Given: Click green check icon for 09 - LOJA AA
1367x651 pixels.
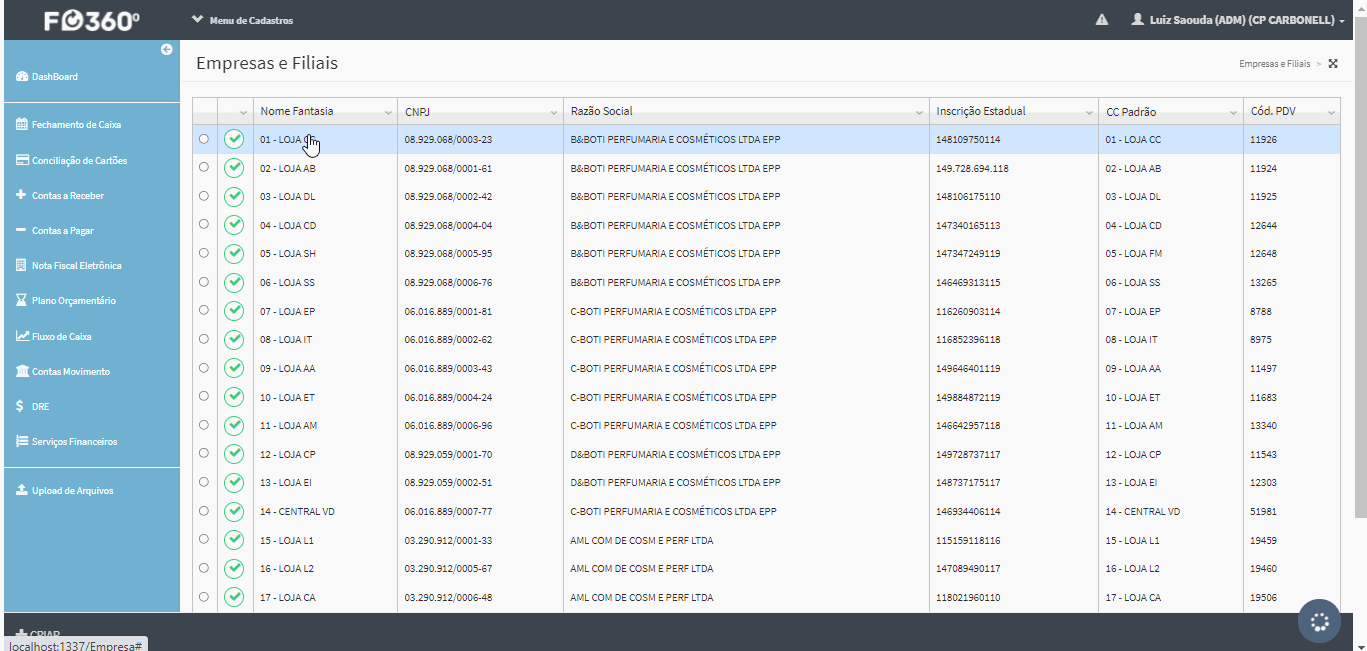Looking at the screenshot, I should point(234,368).
